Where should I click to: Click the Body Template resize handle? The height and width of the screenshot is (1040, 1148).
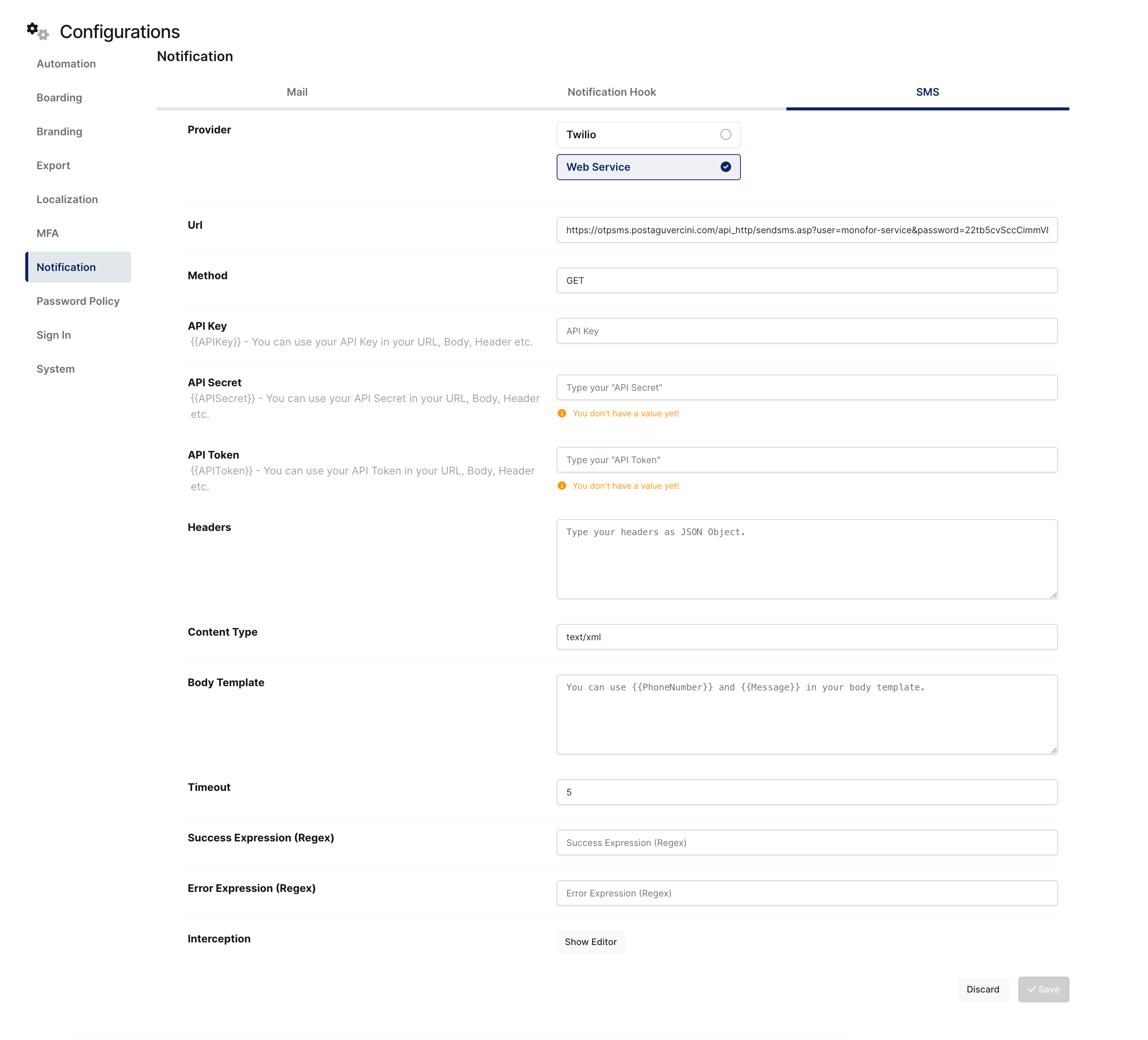pos(1053,750)
